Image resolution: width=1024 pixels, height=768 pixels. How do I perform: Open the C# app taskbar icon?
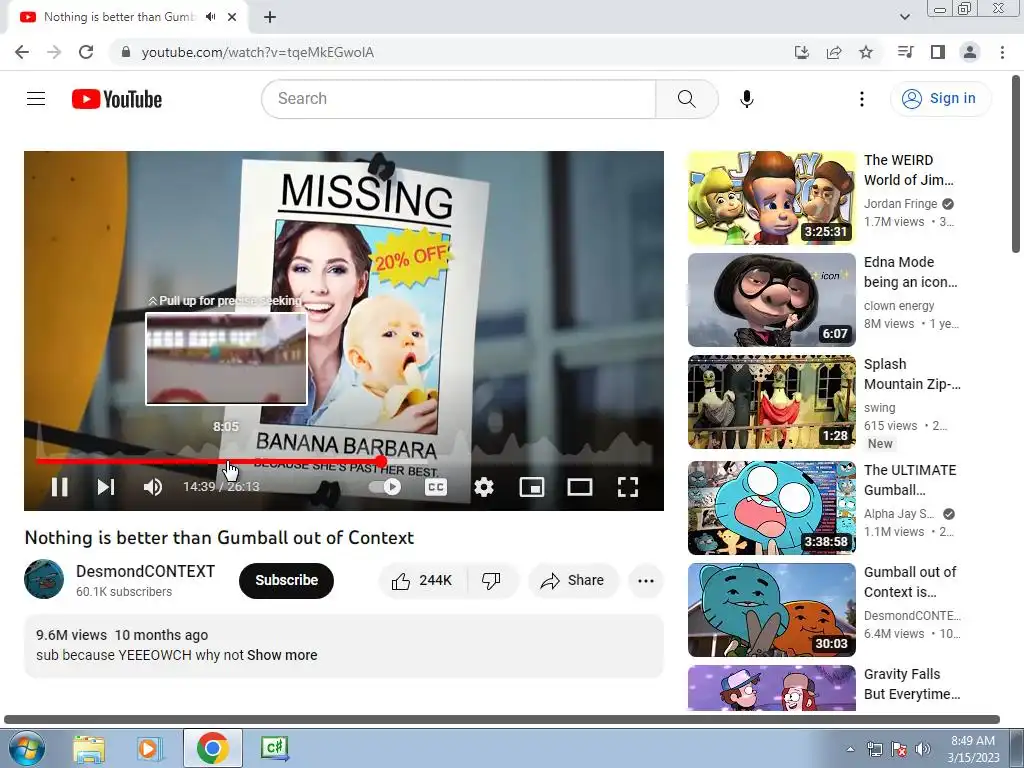point(275,748)
